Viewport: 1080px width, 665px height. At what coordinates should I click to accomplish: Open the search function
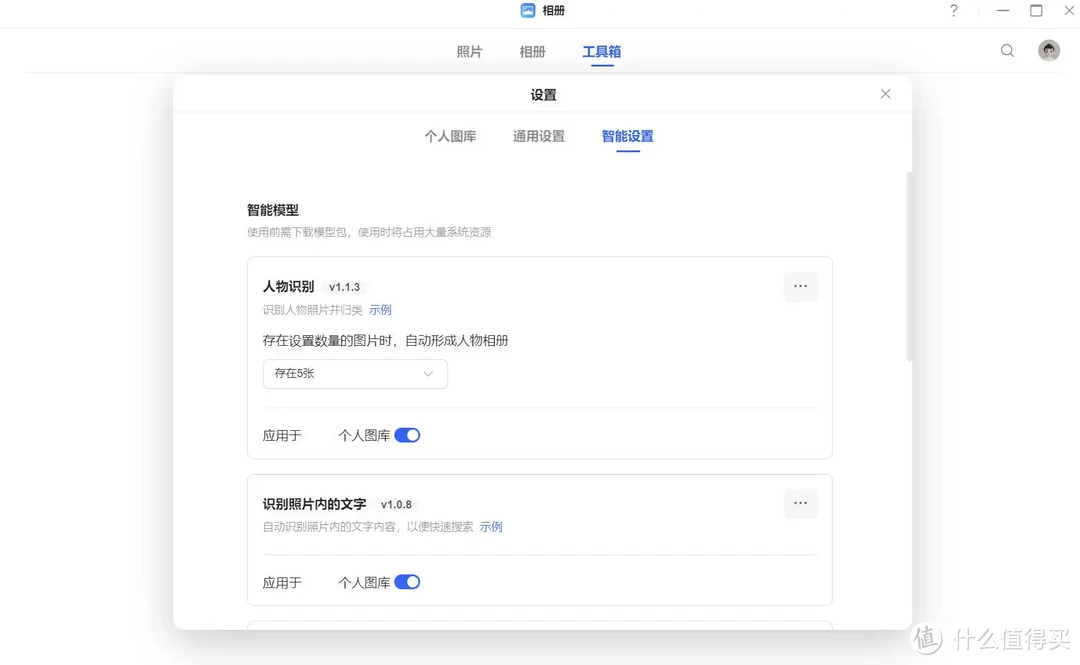point(1007,50)
